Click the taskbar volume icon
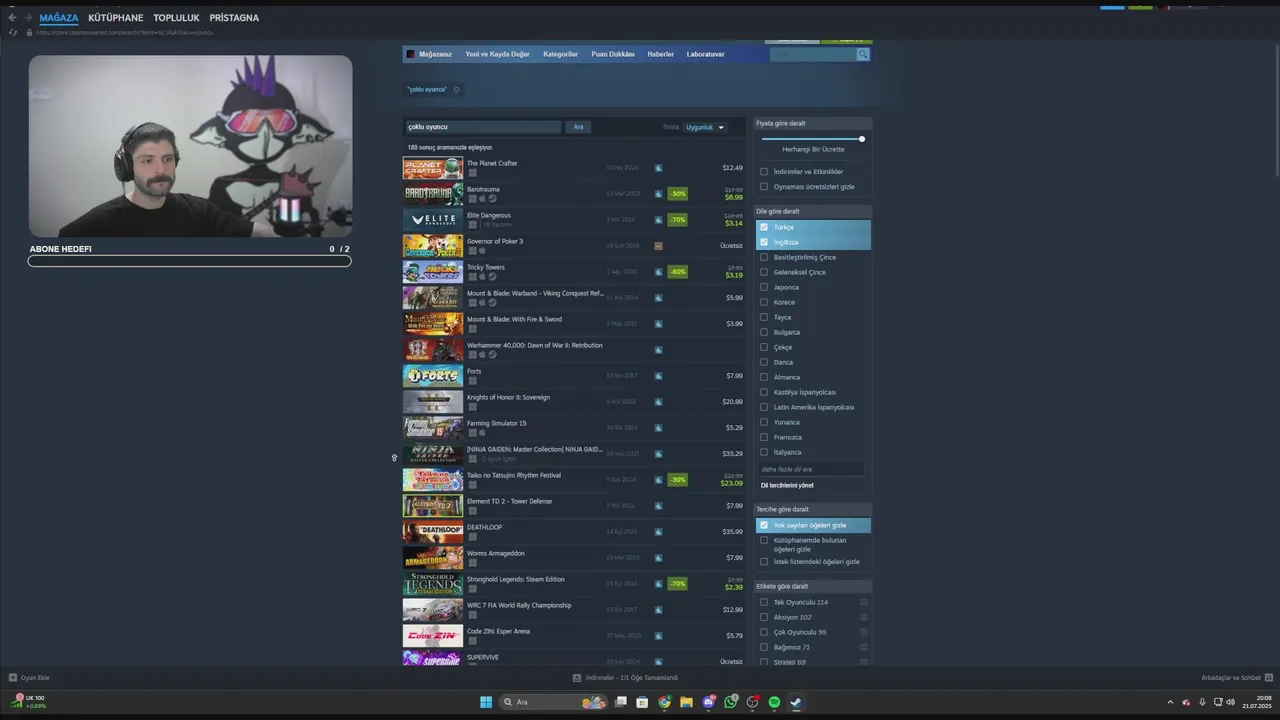Viewport: 1280px width, 720px height. (1230, 702)
